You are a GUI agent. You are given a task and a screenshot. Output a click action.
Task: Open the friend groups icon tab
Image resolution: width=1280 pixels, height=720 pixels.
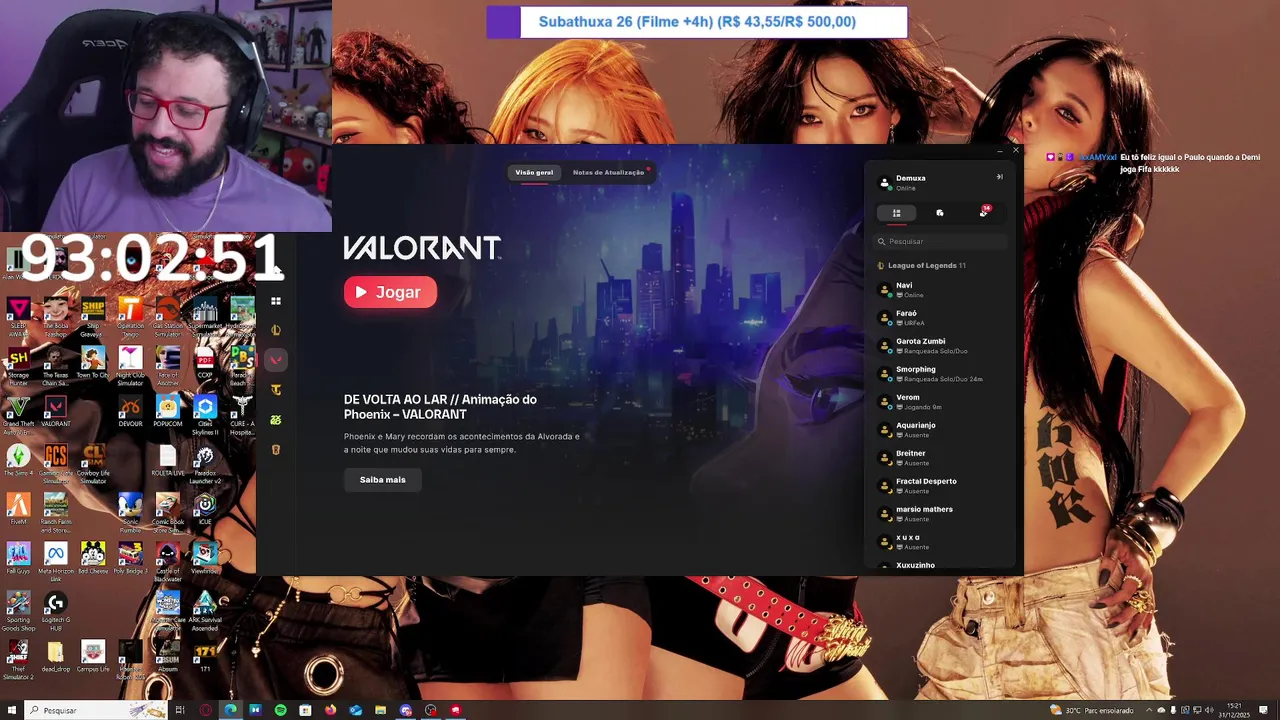(940, 213)
